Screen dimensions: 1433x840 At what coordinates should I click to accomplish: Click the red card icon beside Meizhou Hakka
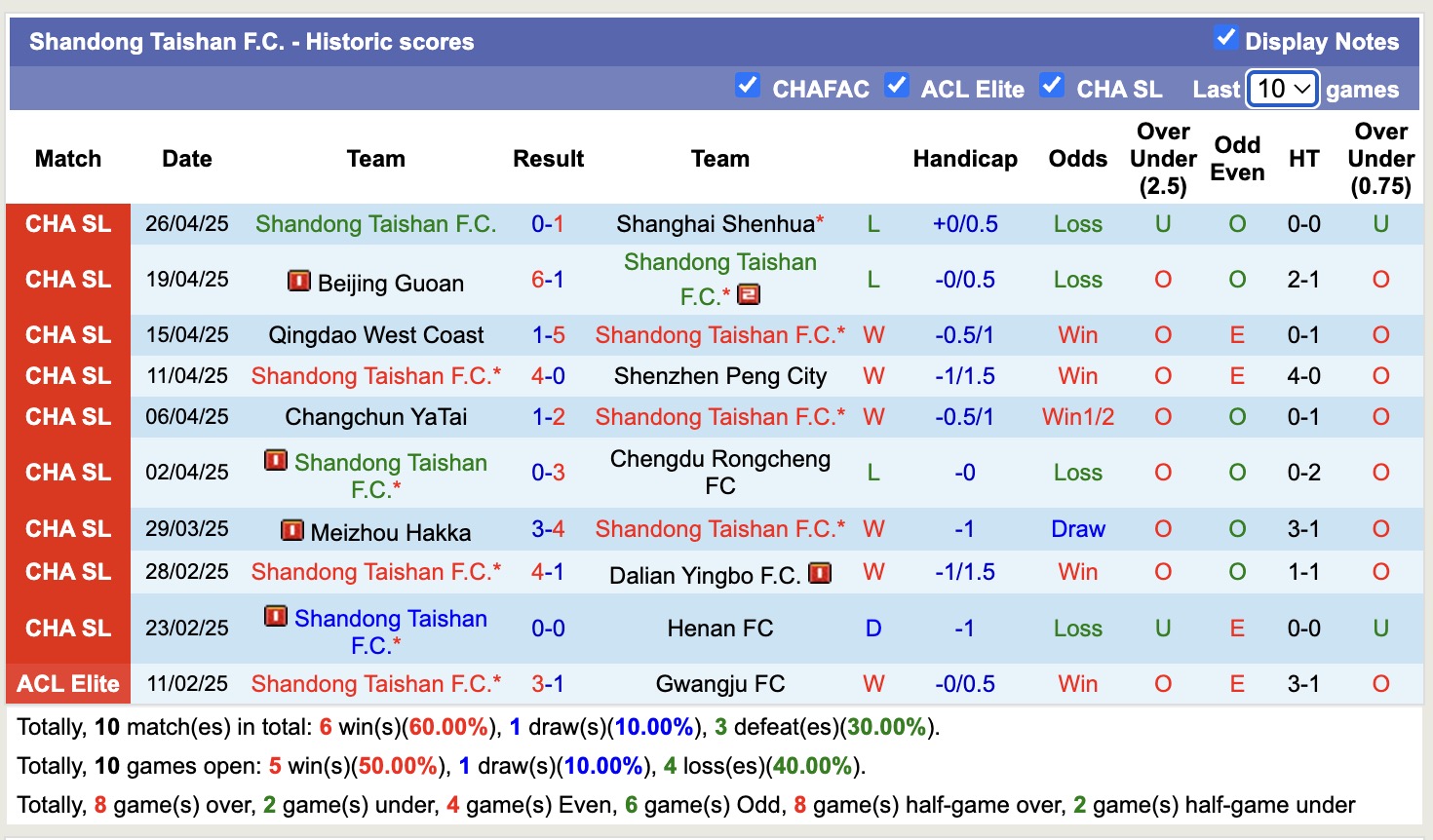(293, 531)
